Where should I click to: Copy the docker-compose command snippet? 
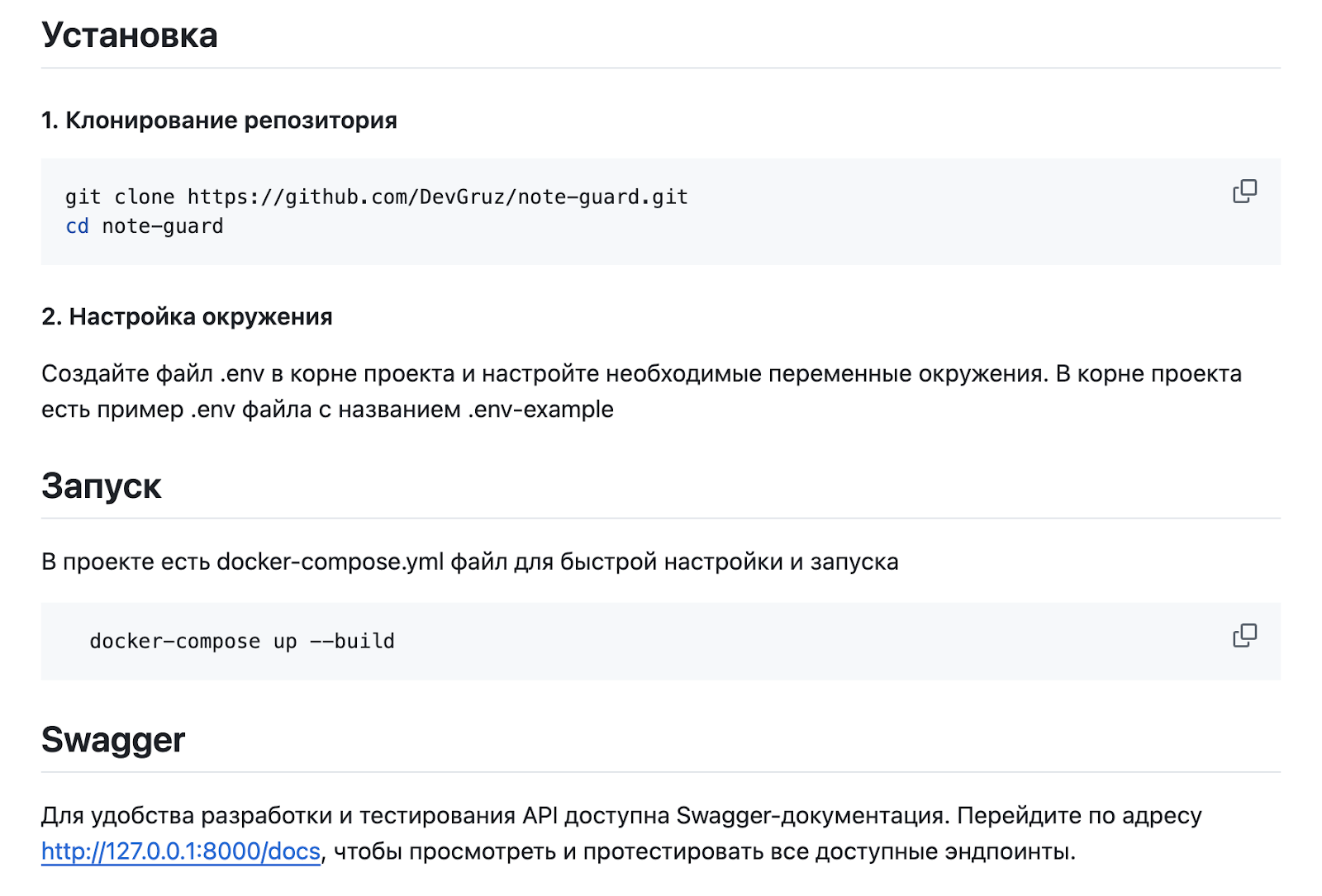point(1244,635)
